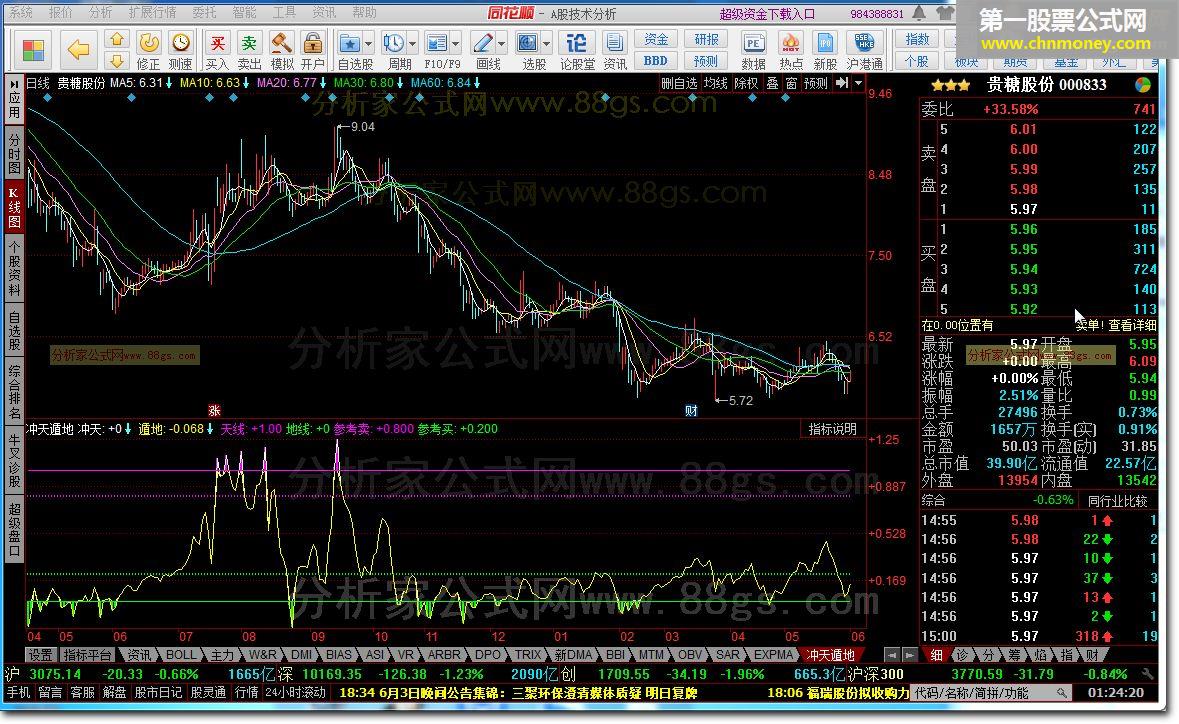This screenshot has width=1179, height=724.
Task: Click the BBD button
Action: tap(656, 61)
